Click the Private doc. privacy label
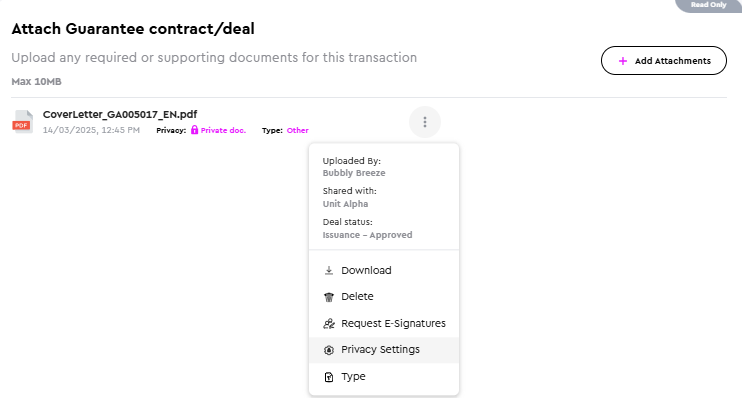This screenshot has height=398, width=742. [x=223, y=130]
